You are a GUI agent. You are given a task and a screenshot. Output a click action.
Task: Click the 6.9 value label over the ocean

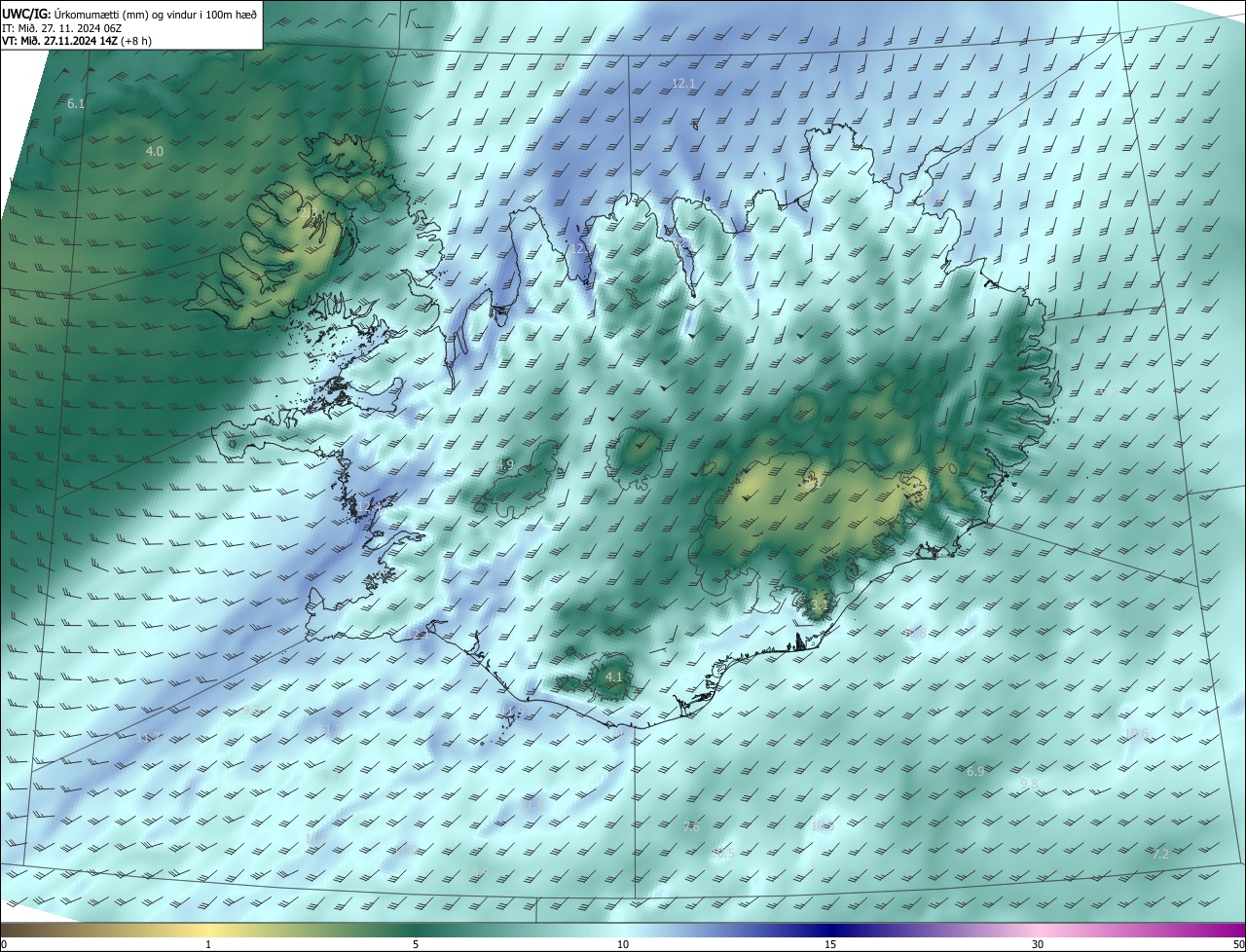pyautogui.click(x=975, y=771)
